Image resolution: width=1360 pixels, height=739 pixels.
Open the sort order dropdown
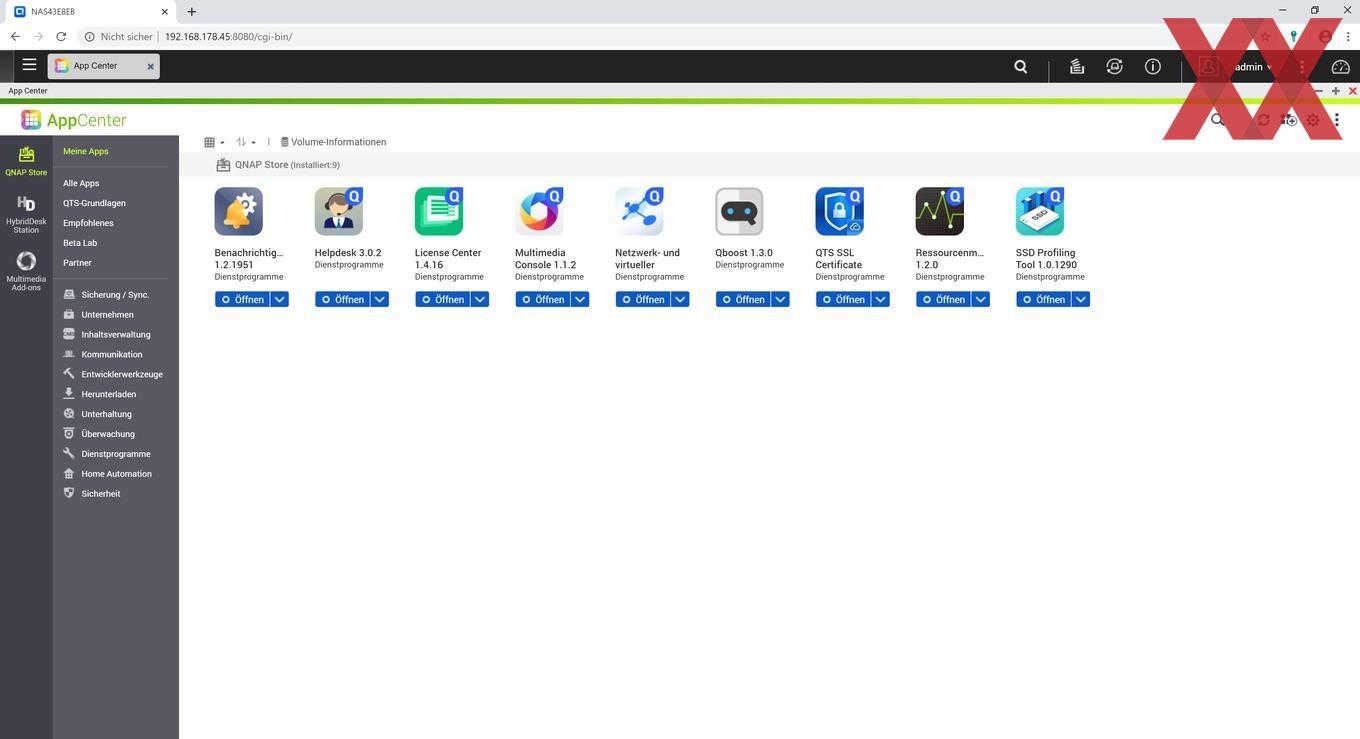[246, 142]
